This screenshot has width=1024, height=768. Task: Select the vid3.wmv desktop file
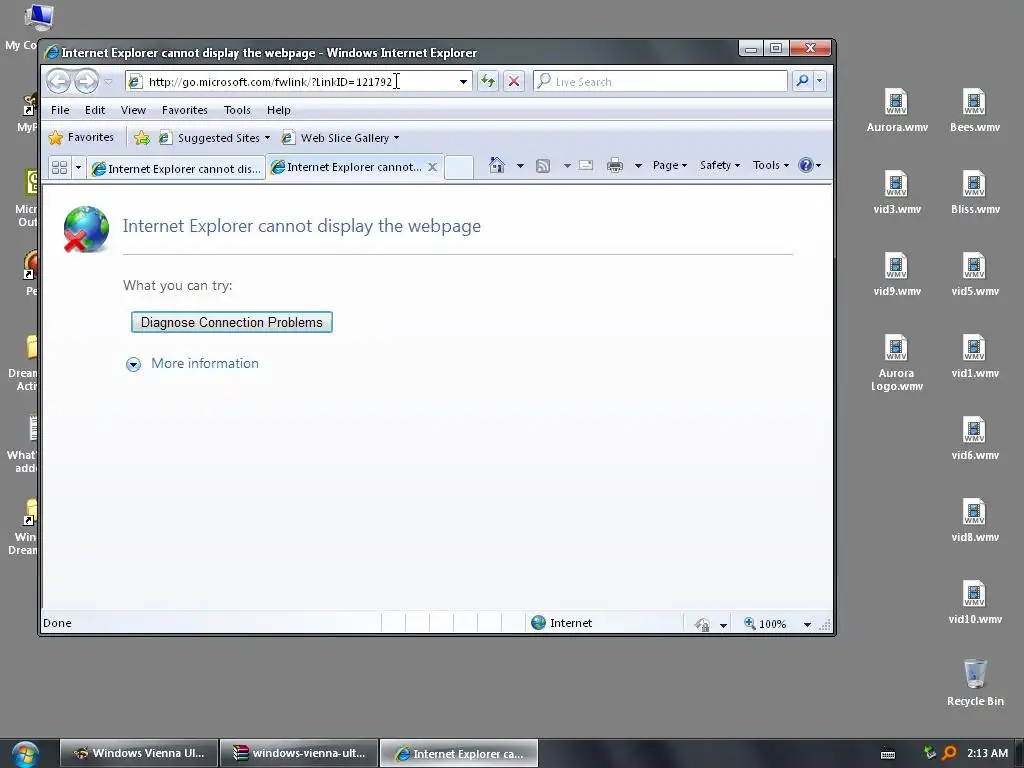(897, 193)
